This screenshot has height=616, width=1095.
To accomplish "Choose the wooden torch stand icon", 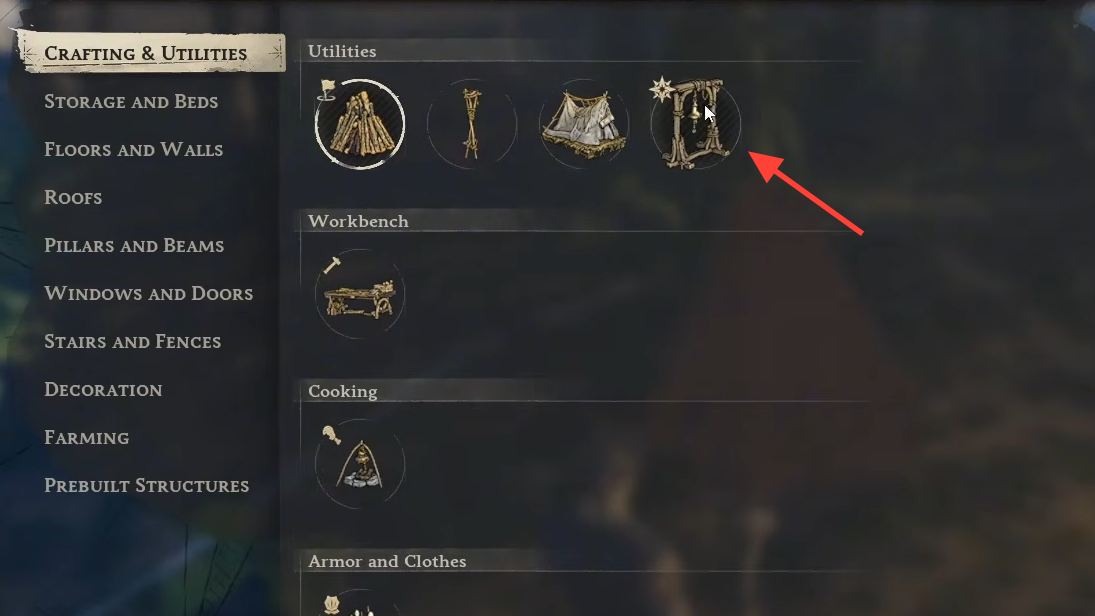I will click(471, 124).
